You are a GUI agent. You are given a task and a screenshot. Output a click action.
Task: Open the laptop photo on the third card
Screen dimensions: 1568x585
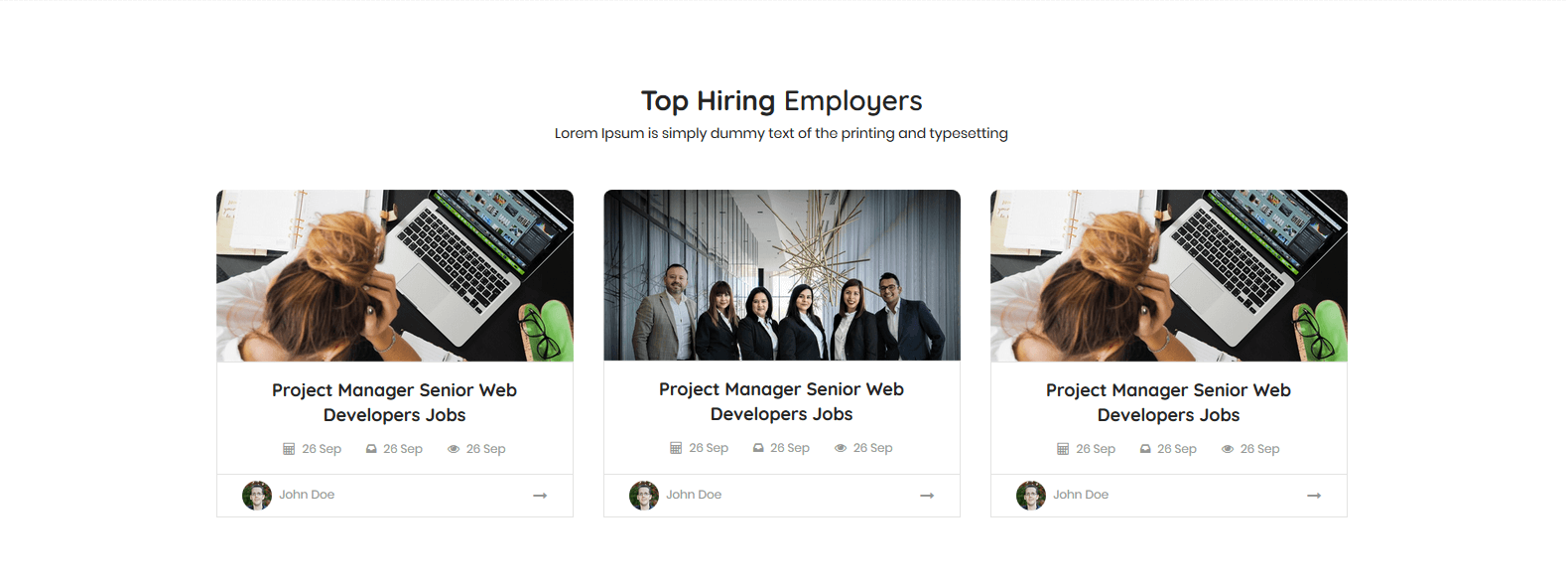click(1169, 275)
